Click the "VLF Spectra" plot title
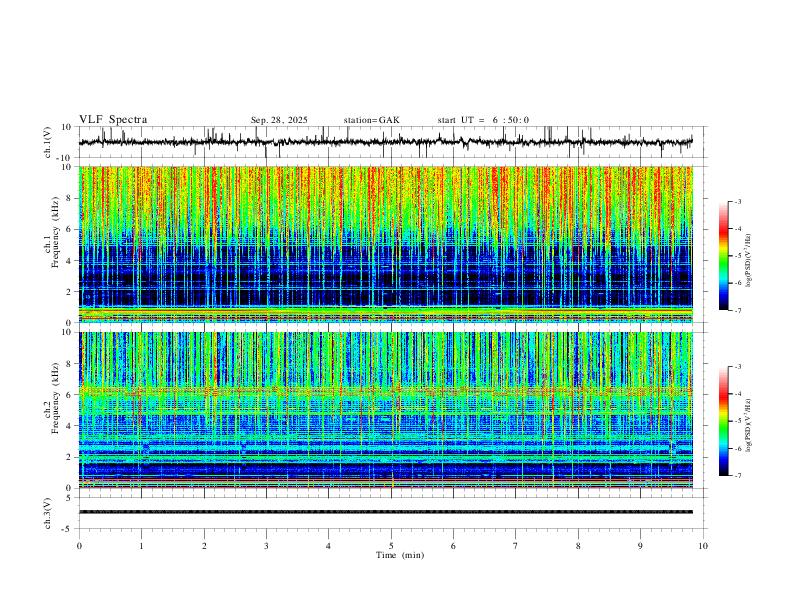Image resolution: width=792 pixels, height=612 pixels. (113, 120)
